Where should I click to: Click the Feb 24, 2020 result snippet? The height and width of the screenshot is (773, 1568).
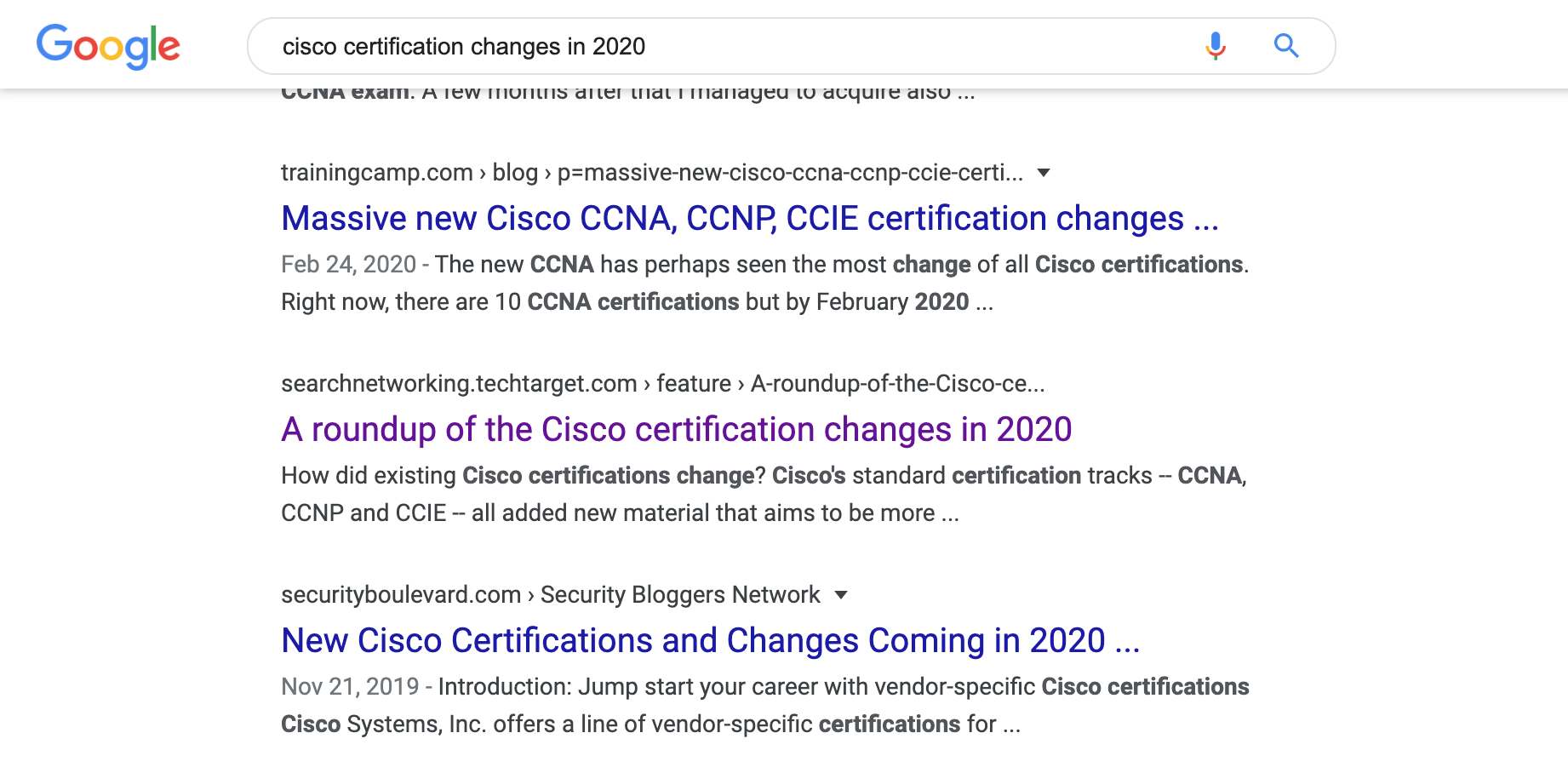765,283
